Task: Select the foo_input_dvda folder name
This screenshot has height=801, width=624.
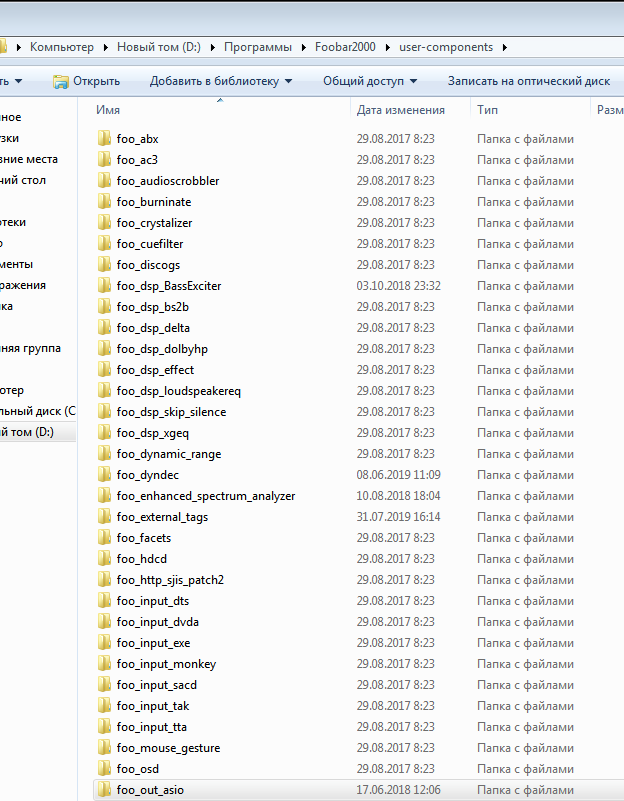Action: click(158, 622)
